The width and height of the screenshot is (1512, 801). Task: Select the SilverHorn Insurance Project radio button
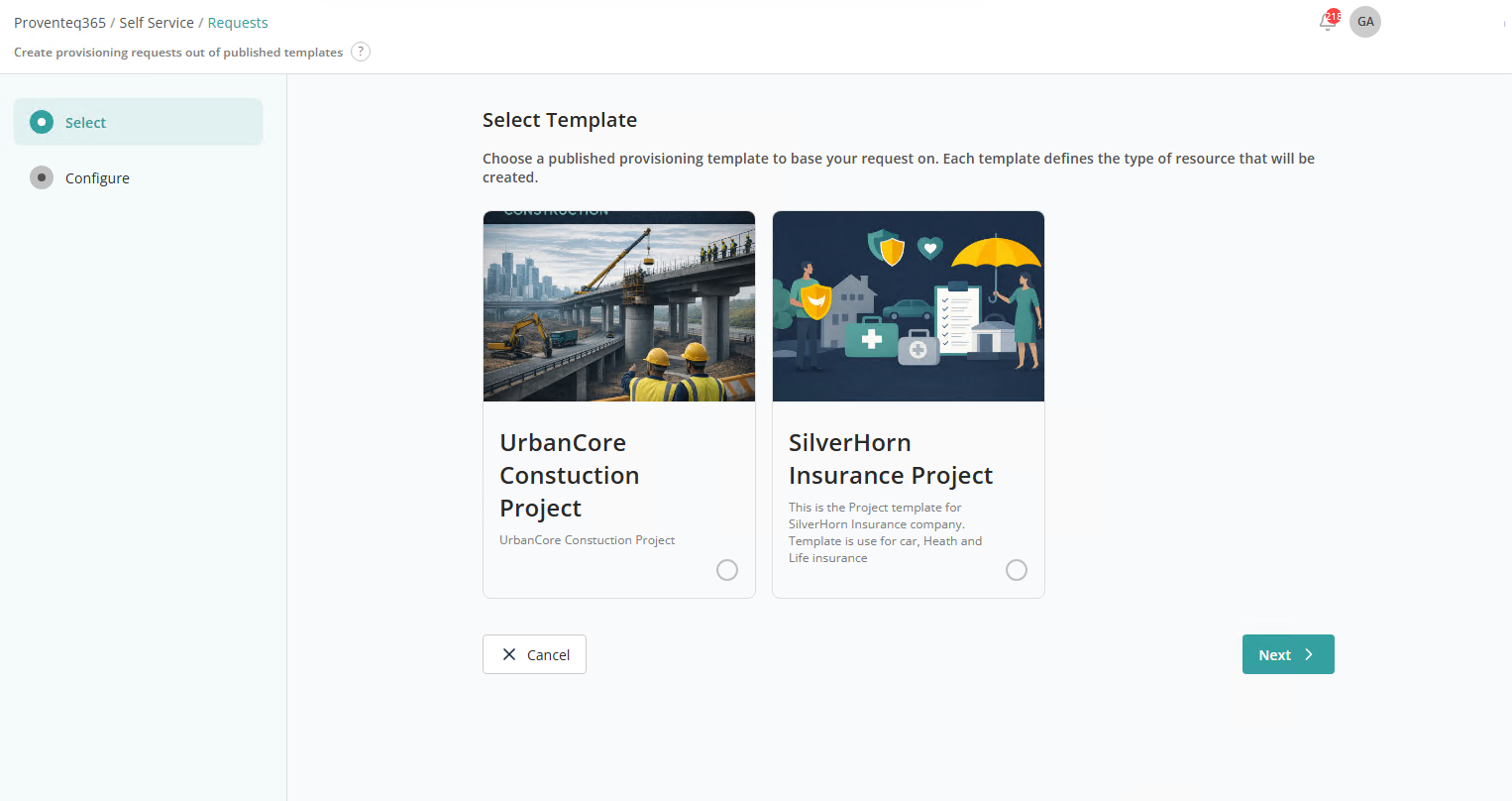click(x=1017, y=570)
